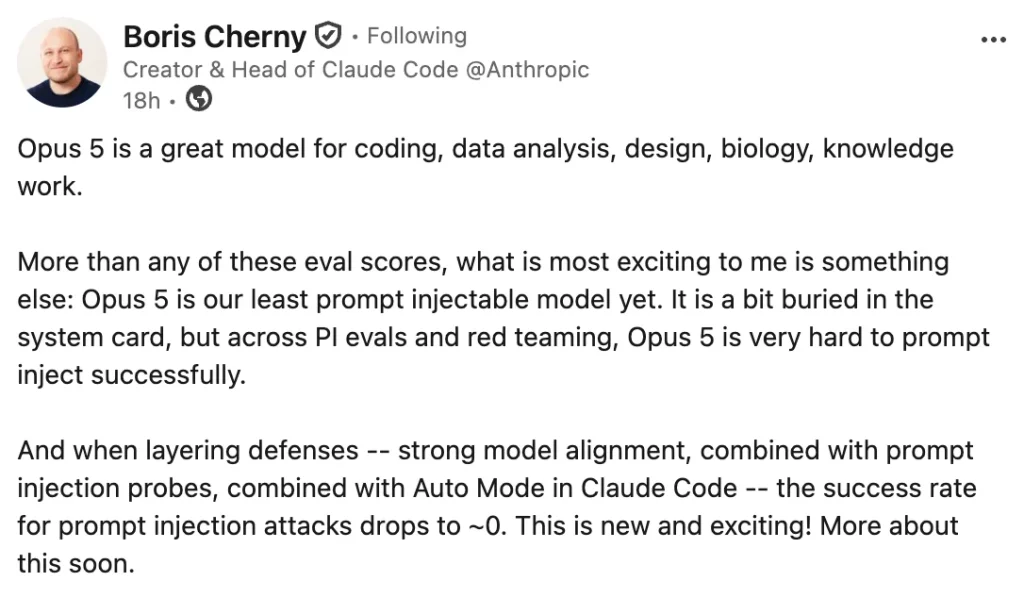Click the word Creator in the headline

coord(163,69)
